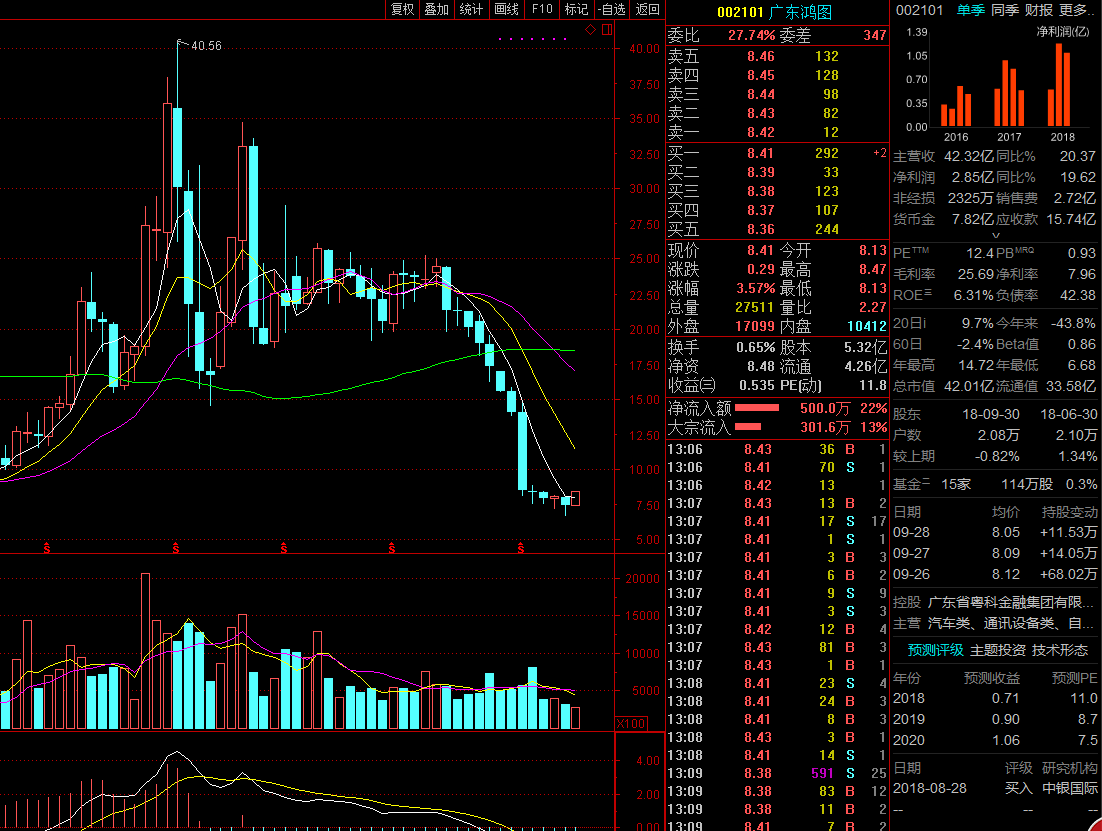Viewport: 1102px width, 831px height.
Task: Open the 画线 drawing tools menu
Action: 506,9
